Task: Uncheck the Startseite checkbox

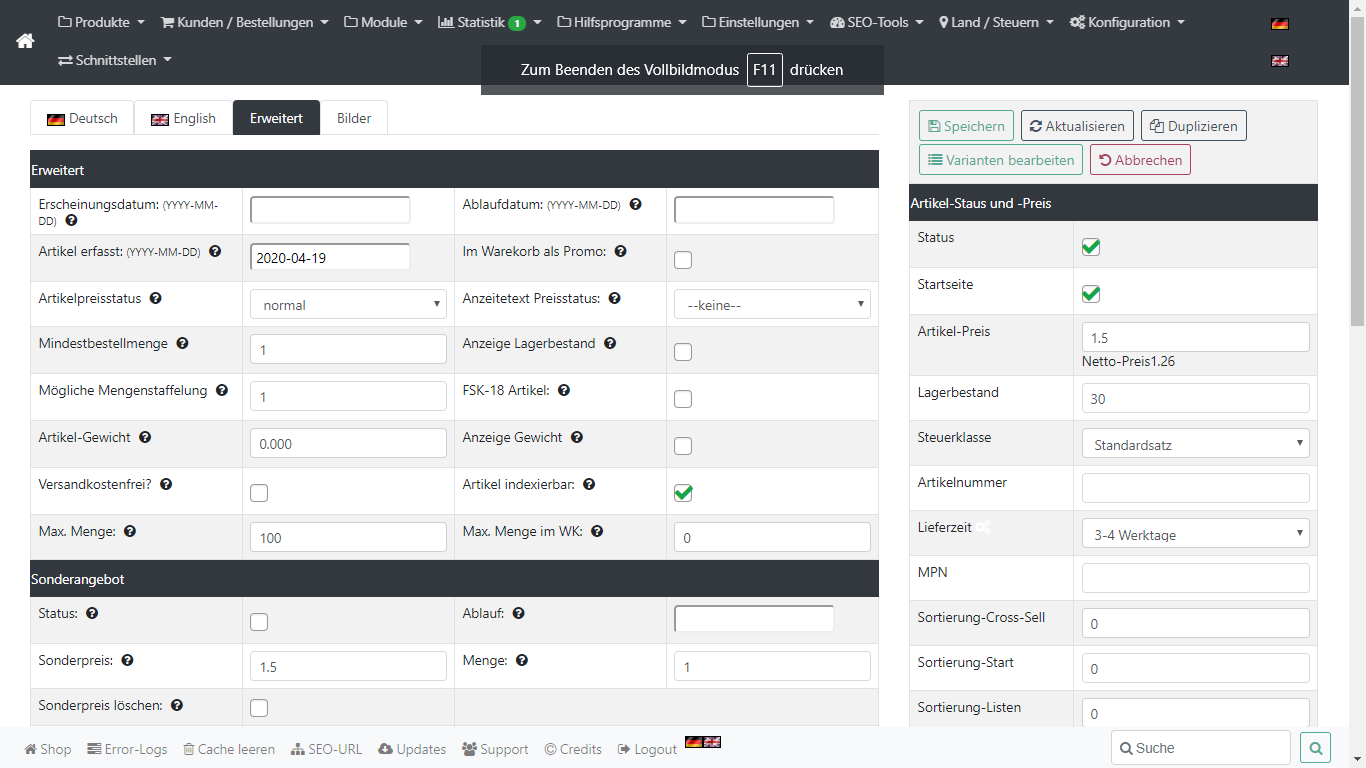Action: [1091, 294]
